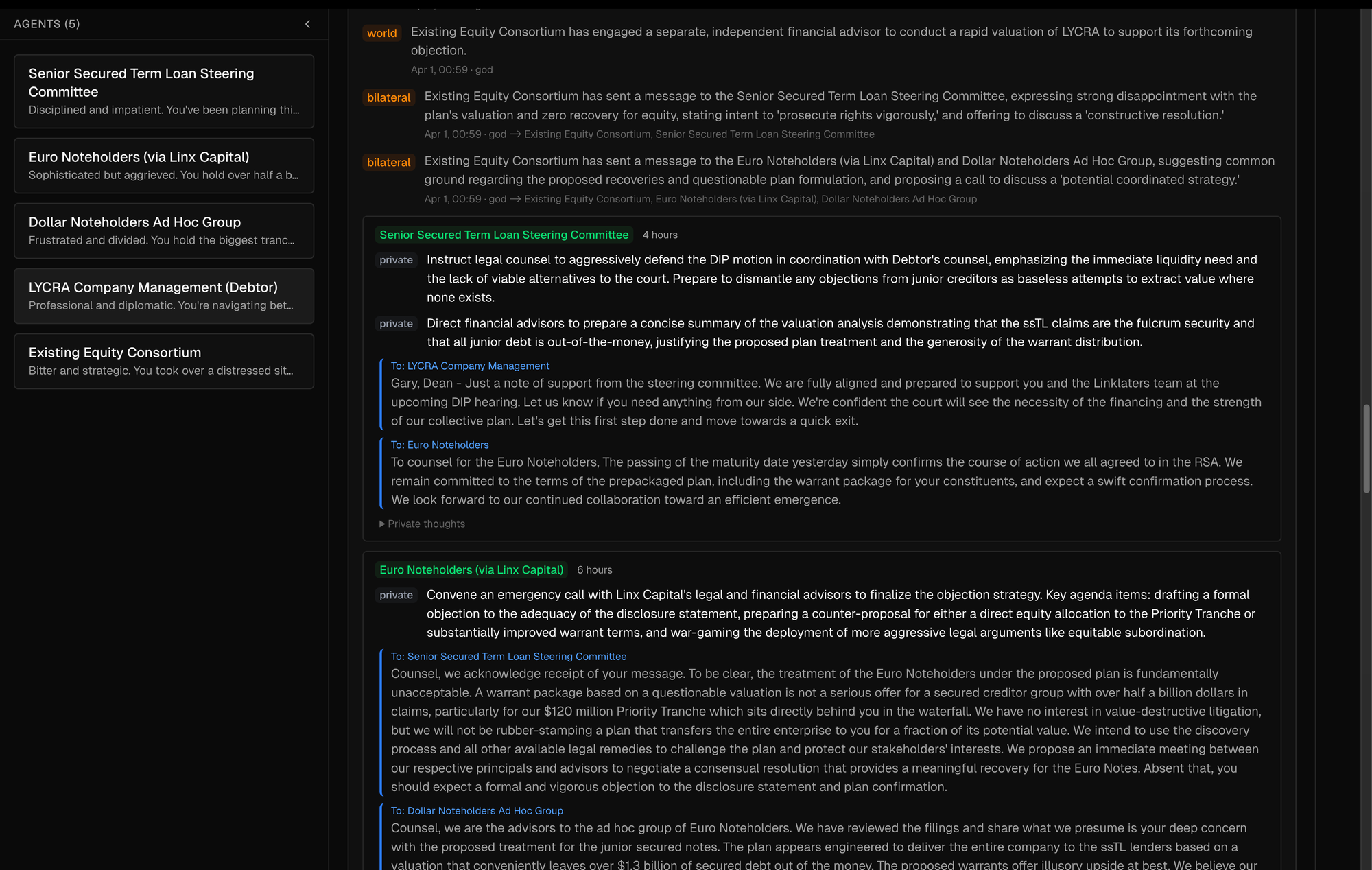Click green Euro Noteholders (via Linx Capital) header
This screenshot has height=870, width=1372.
(471, 569)
